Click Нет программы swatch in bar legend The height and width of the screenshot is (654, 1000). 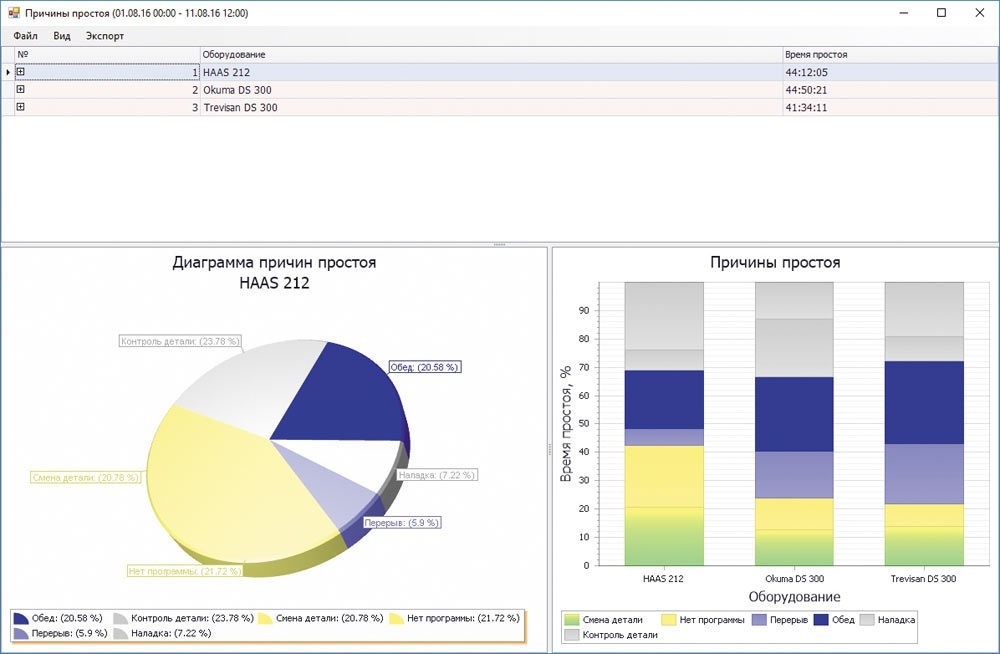click(x=669, y=620)
